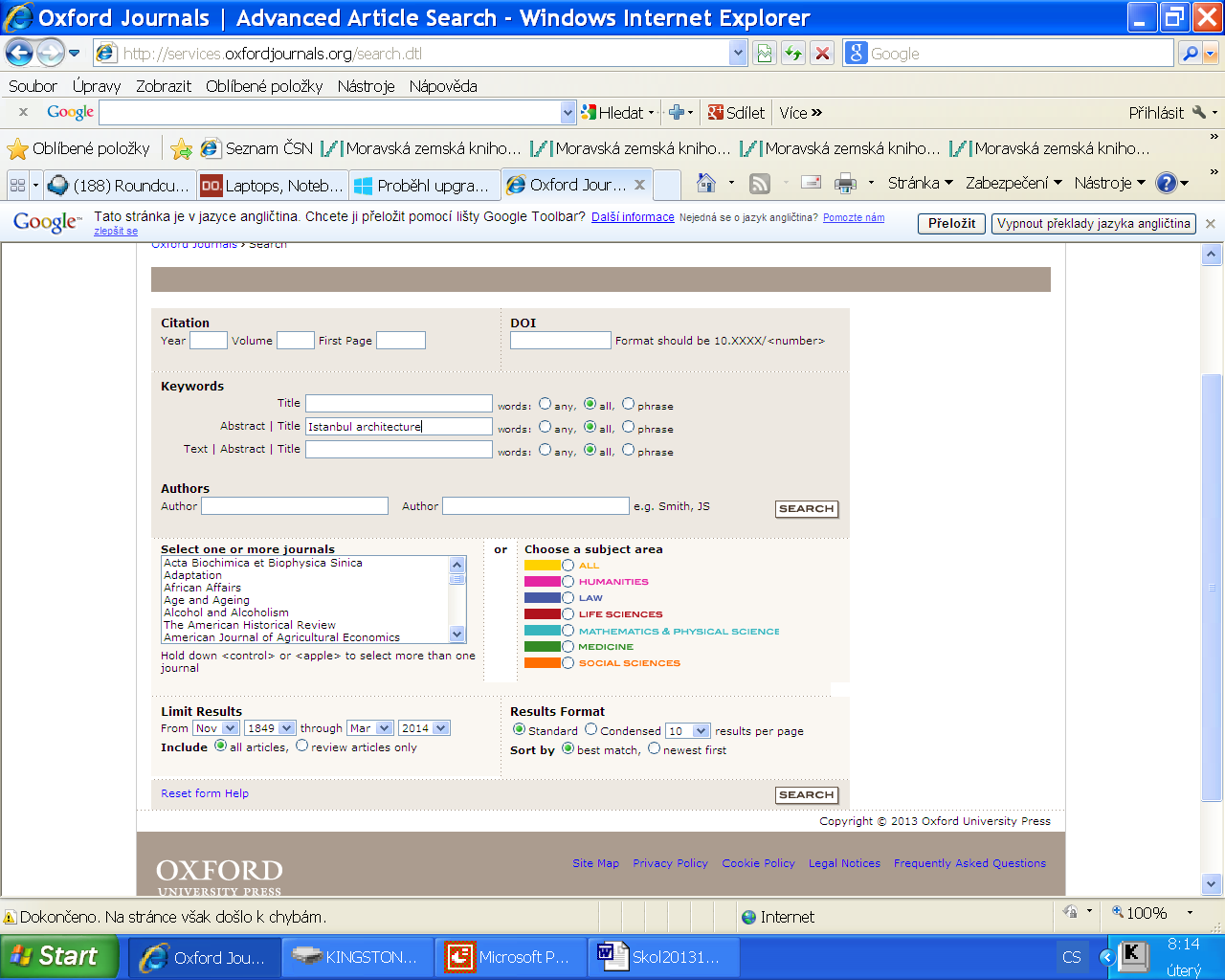Open the From month dropdown (Nov)

tap(215, 728)
